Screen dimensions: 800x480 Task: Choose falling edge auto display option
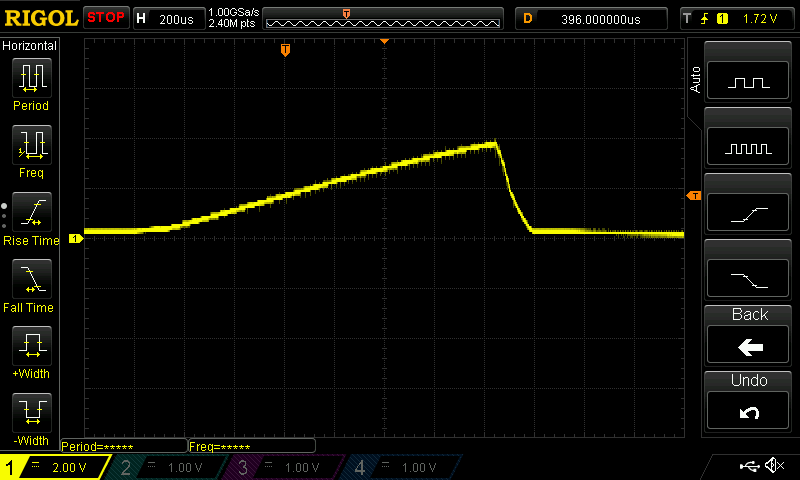coord(748,279)
